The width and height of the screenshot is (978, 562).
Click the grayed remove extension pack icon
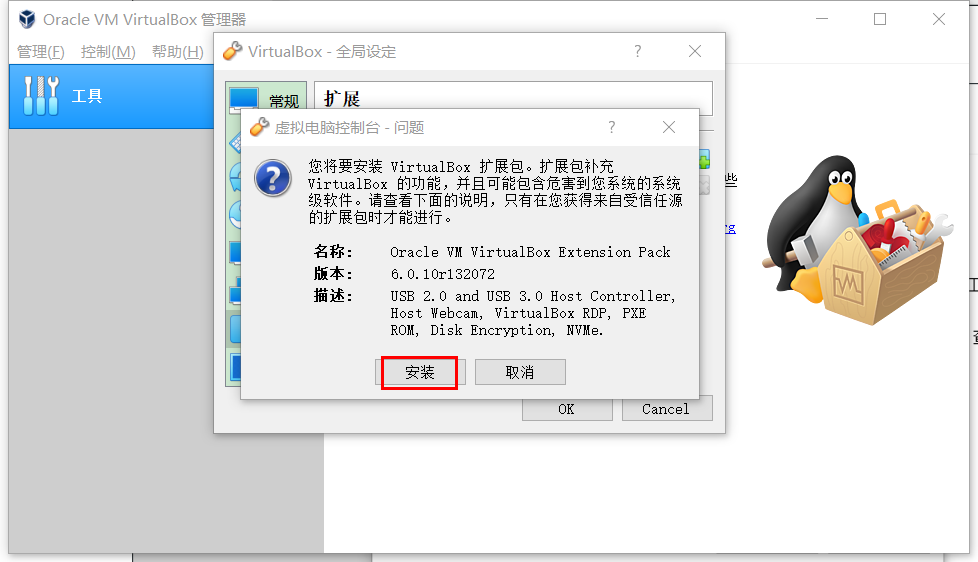tap(704, 185)
